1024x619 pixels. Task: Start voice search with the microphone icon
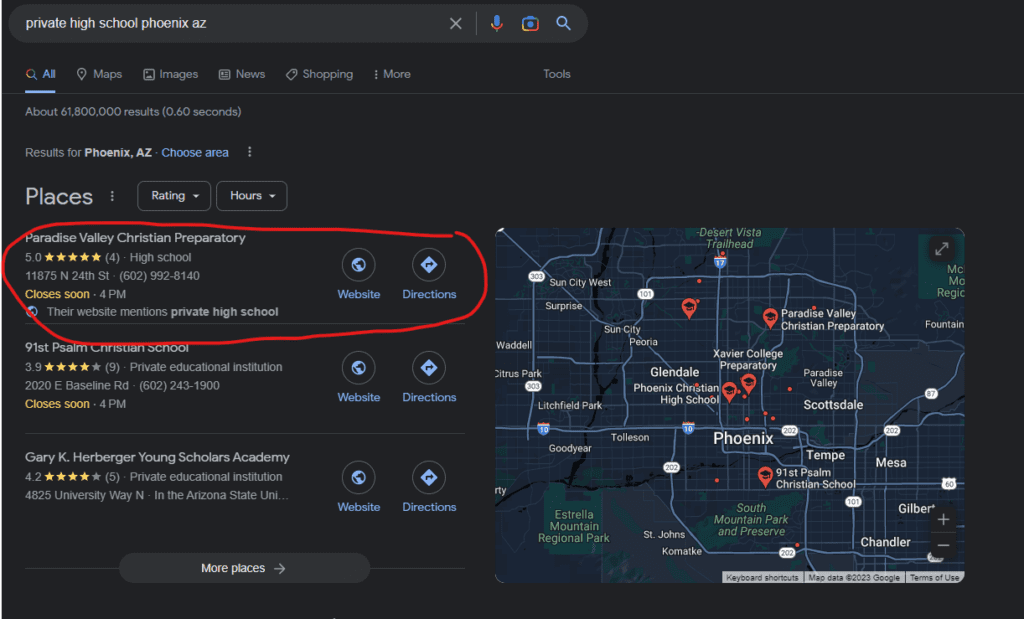(496, 24)
